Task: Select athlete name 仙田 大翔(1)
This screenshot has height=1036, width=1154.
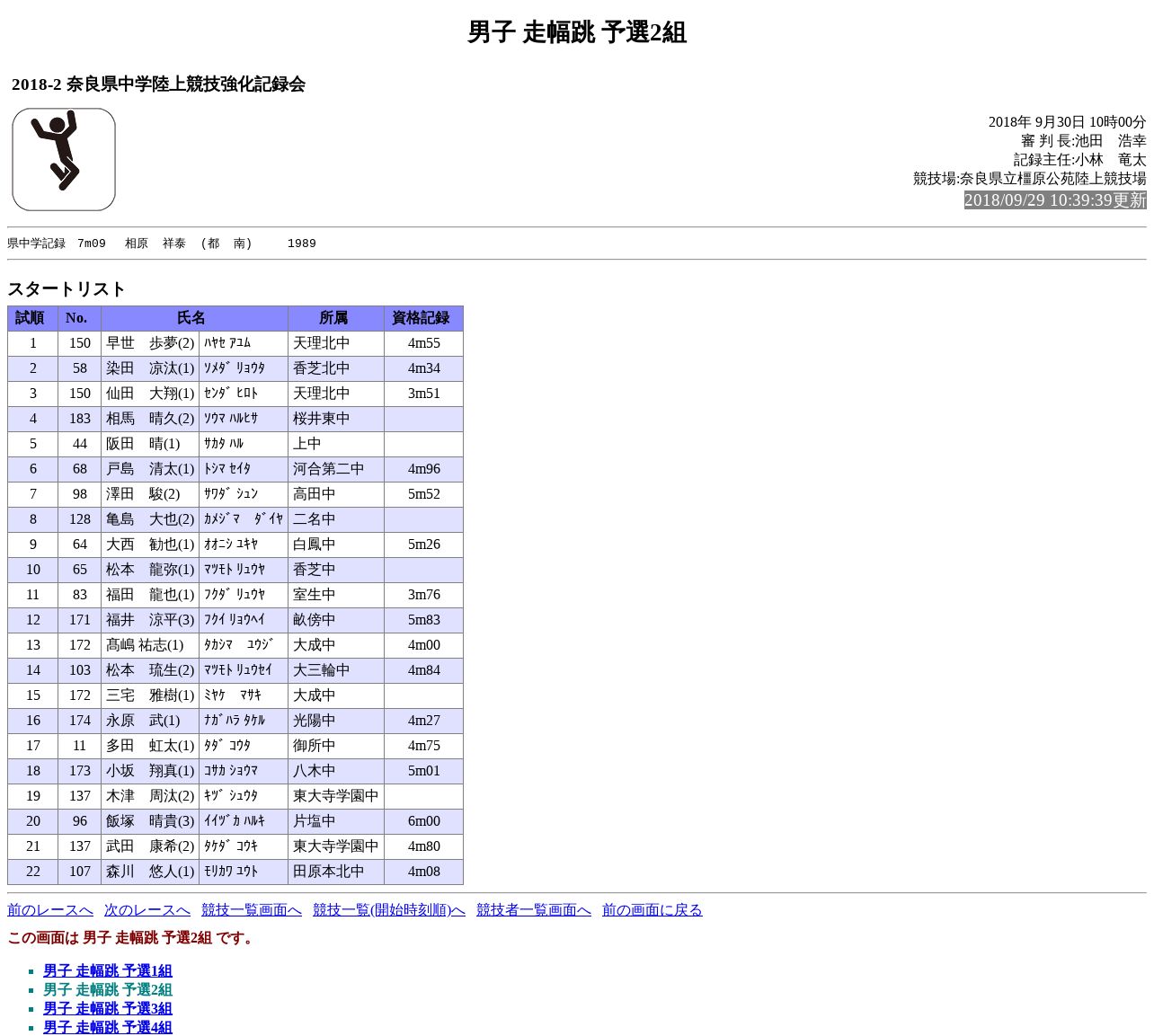Action: [x=150, y=394]
